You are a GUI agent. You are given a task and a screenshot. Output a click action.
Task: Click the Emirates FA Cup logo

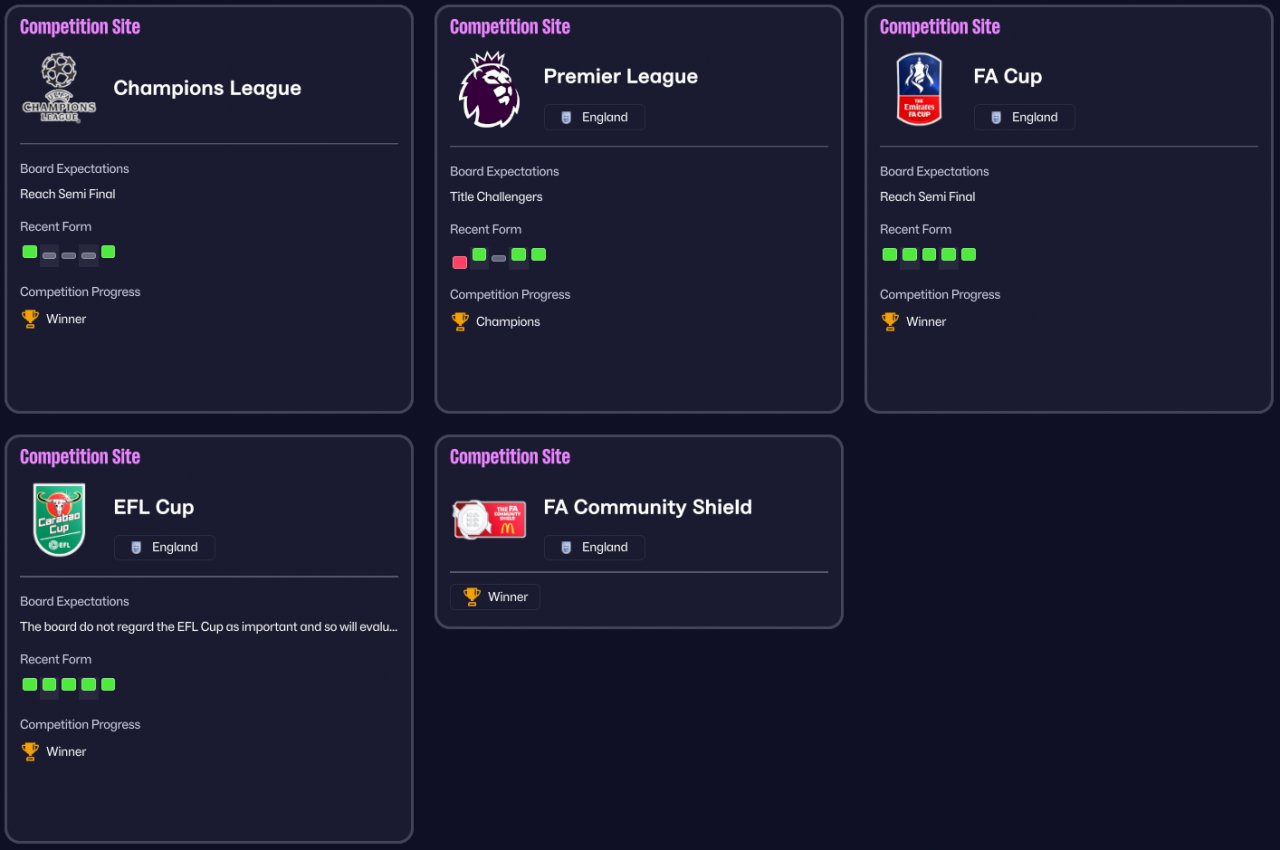click(x=919, y=90)
